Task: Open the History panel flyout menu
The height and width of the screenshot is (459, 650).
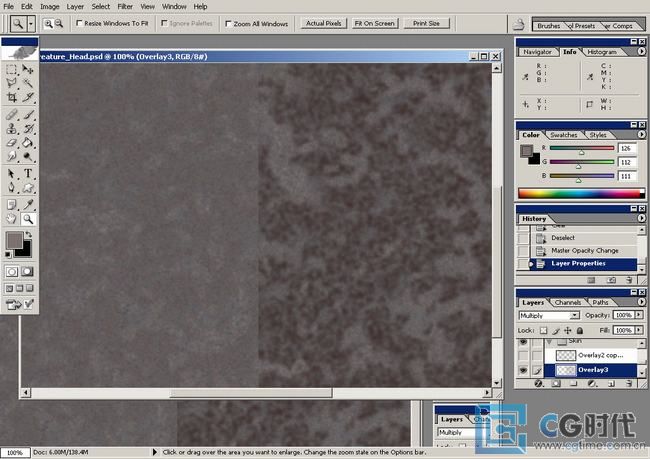Action: coord(641,218)
